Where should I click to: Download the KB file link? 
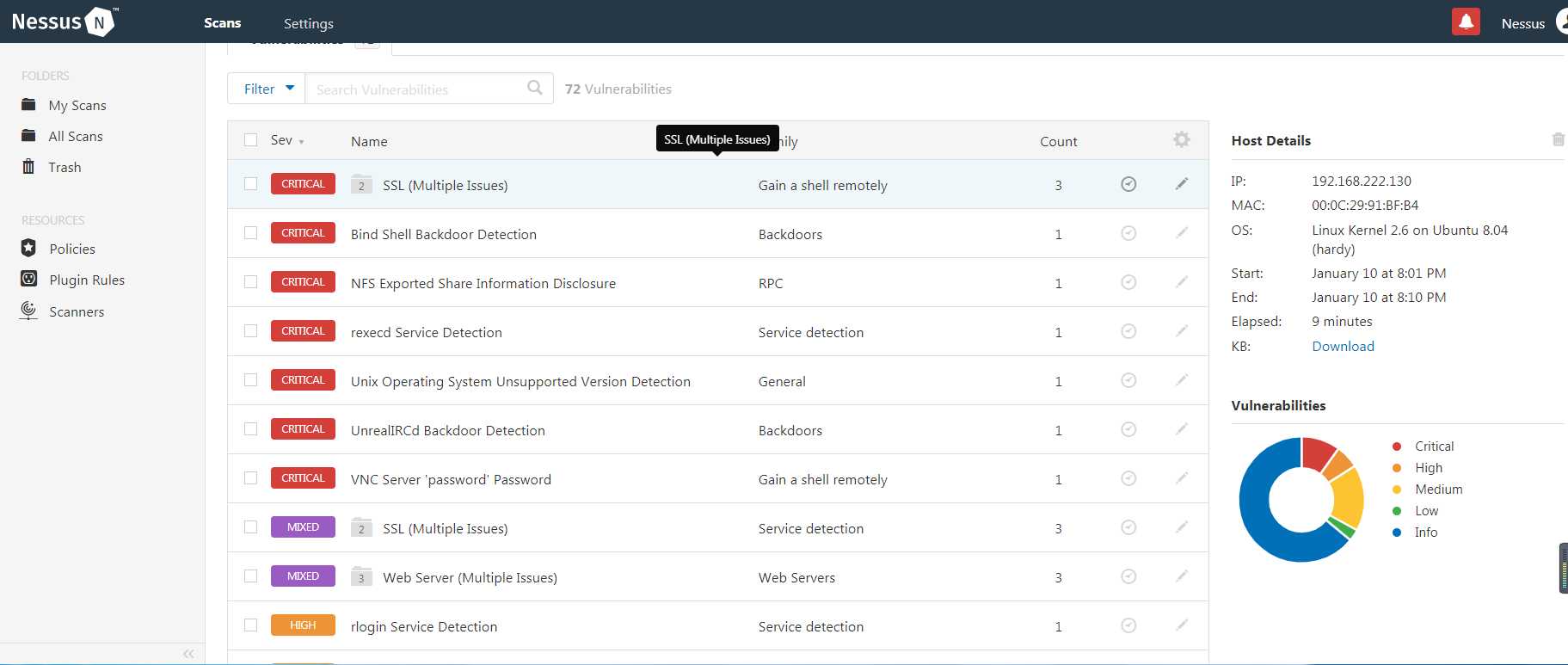[1343, 346]
